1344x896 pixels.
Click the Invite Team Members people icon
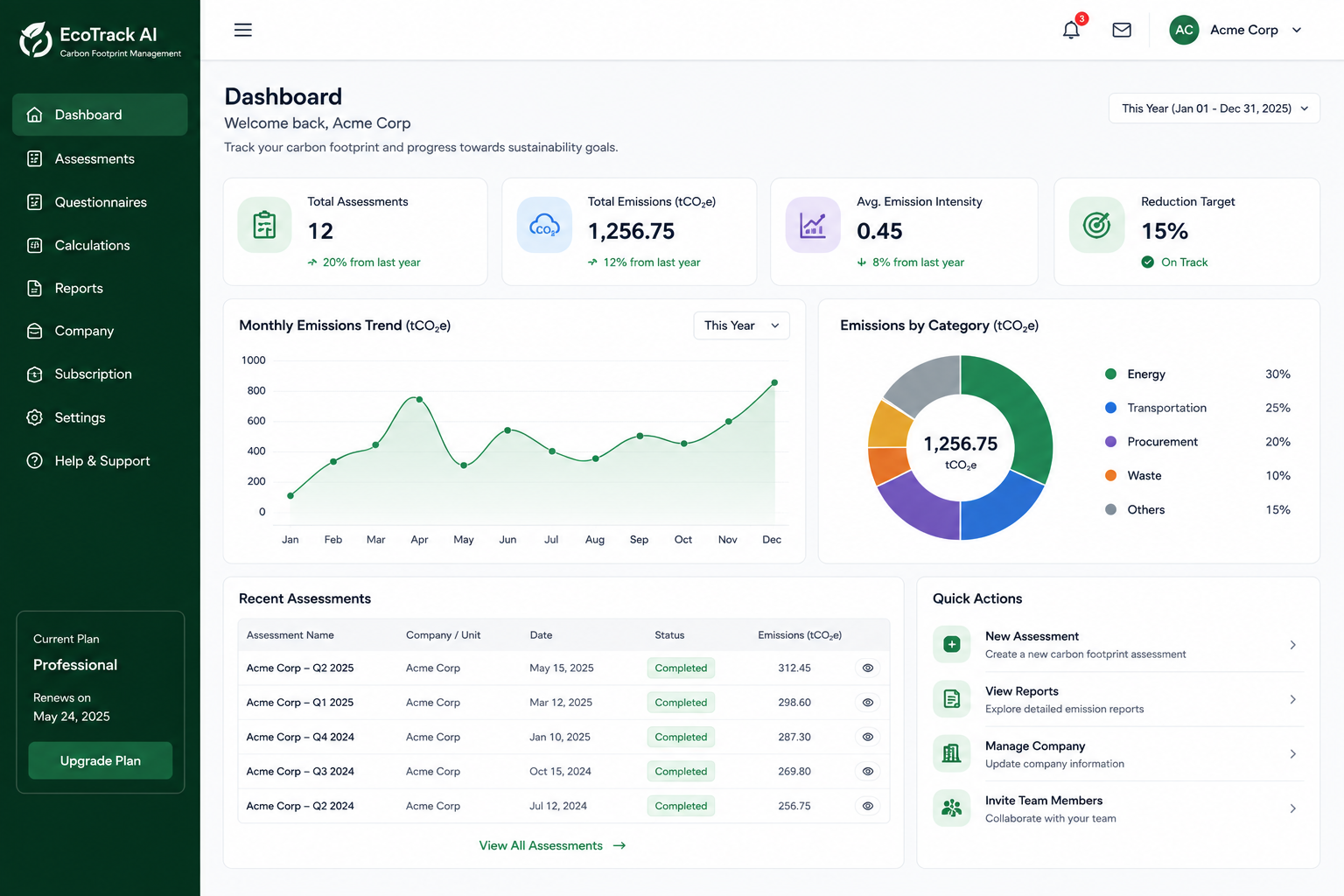[x=952, y=808]
